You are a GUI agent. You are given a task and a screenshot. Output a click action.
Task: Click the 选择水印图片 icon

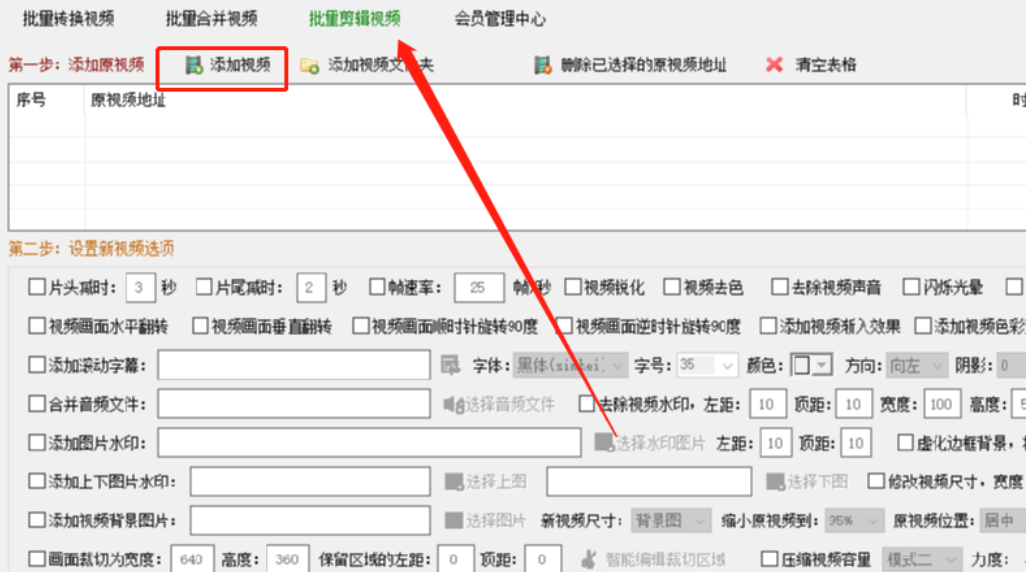(604, 443)
